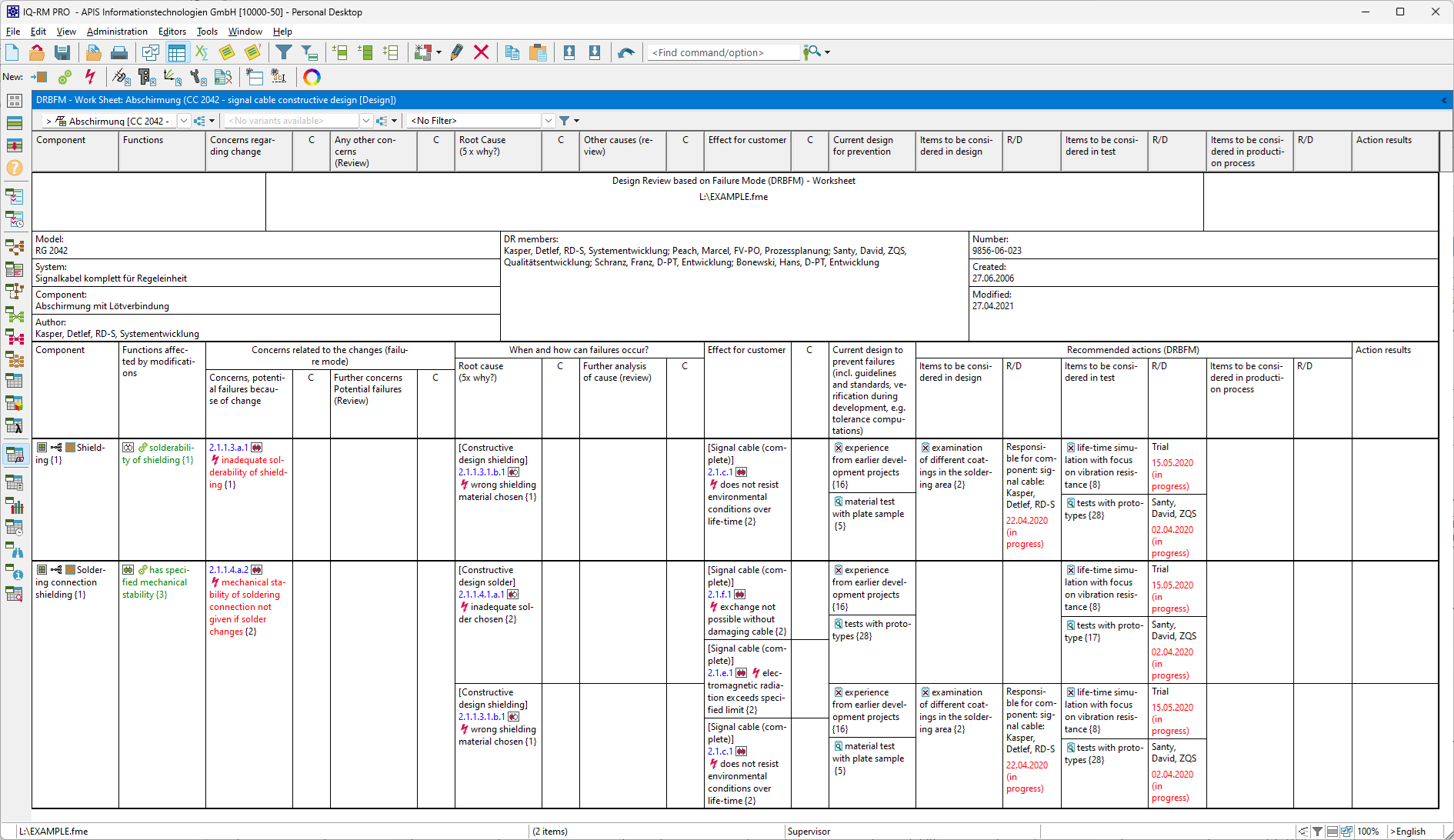Toggle the table worksheet view button
The image size is (1454, 840).
[x=177, y=52]
